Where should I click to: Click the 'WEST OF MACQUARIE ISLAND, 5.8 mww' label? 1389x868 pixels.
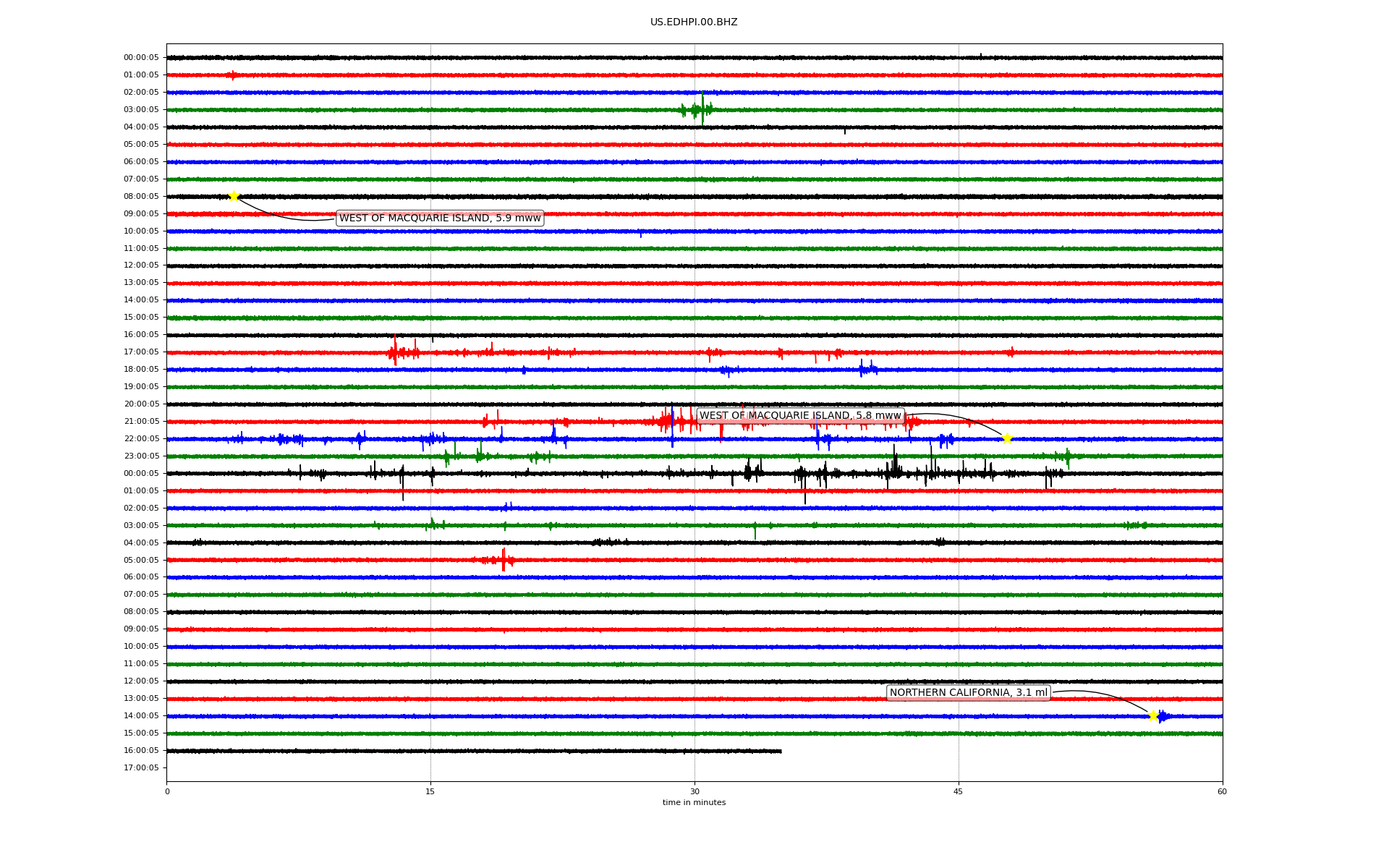(x=800, y=415)
